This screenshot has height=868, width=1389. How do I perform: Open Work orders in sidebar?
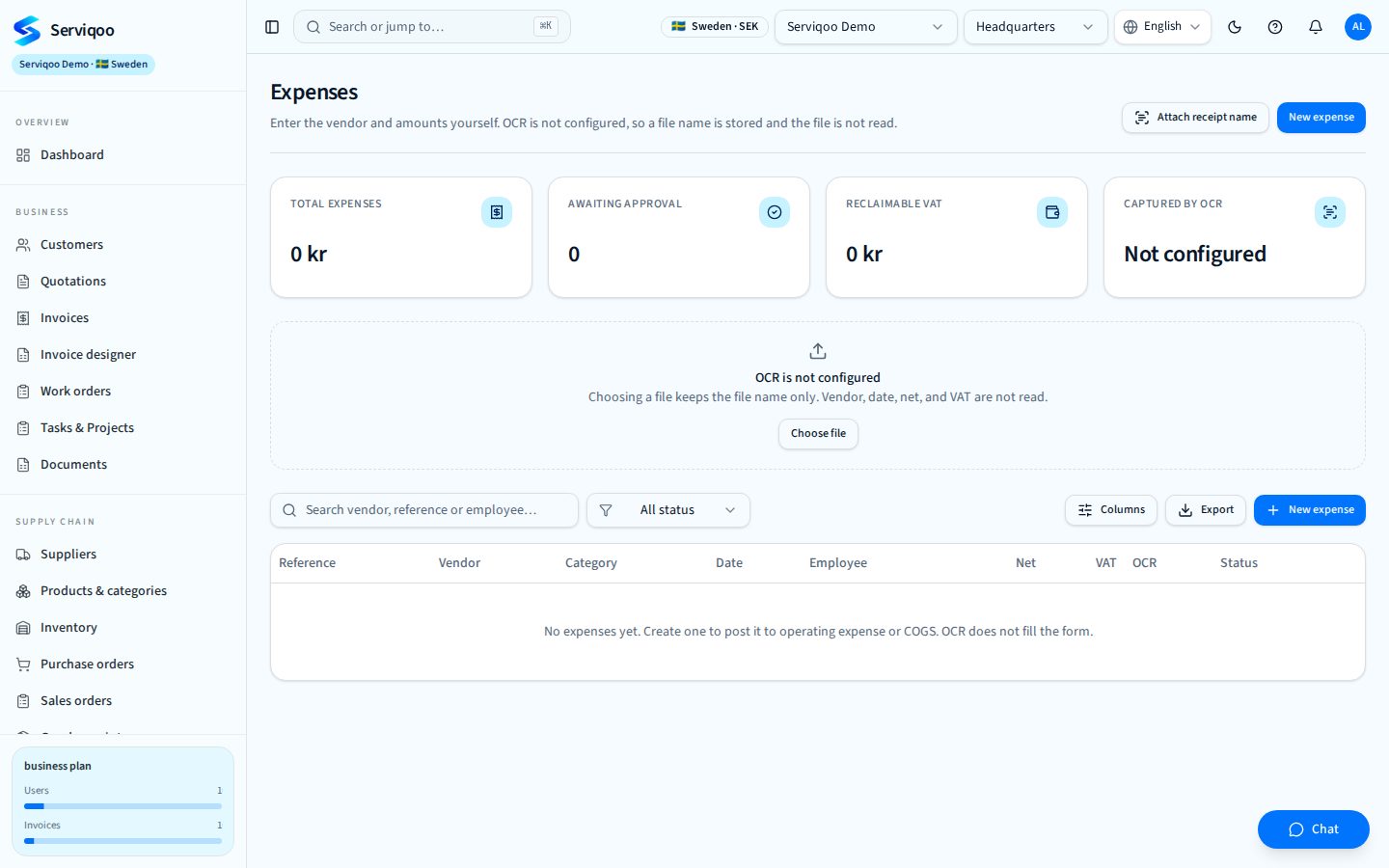pyautogui.click(x=123, y=392)
